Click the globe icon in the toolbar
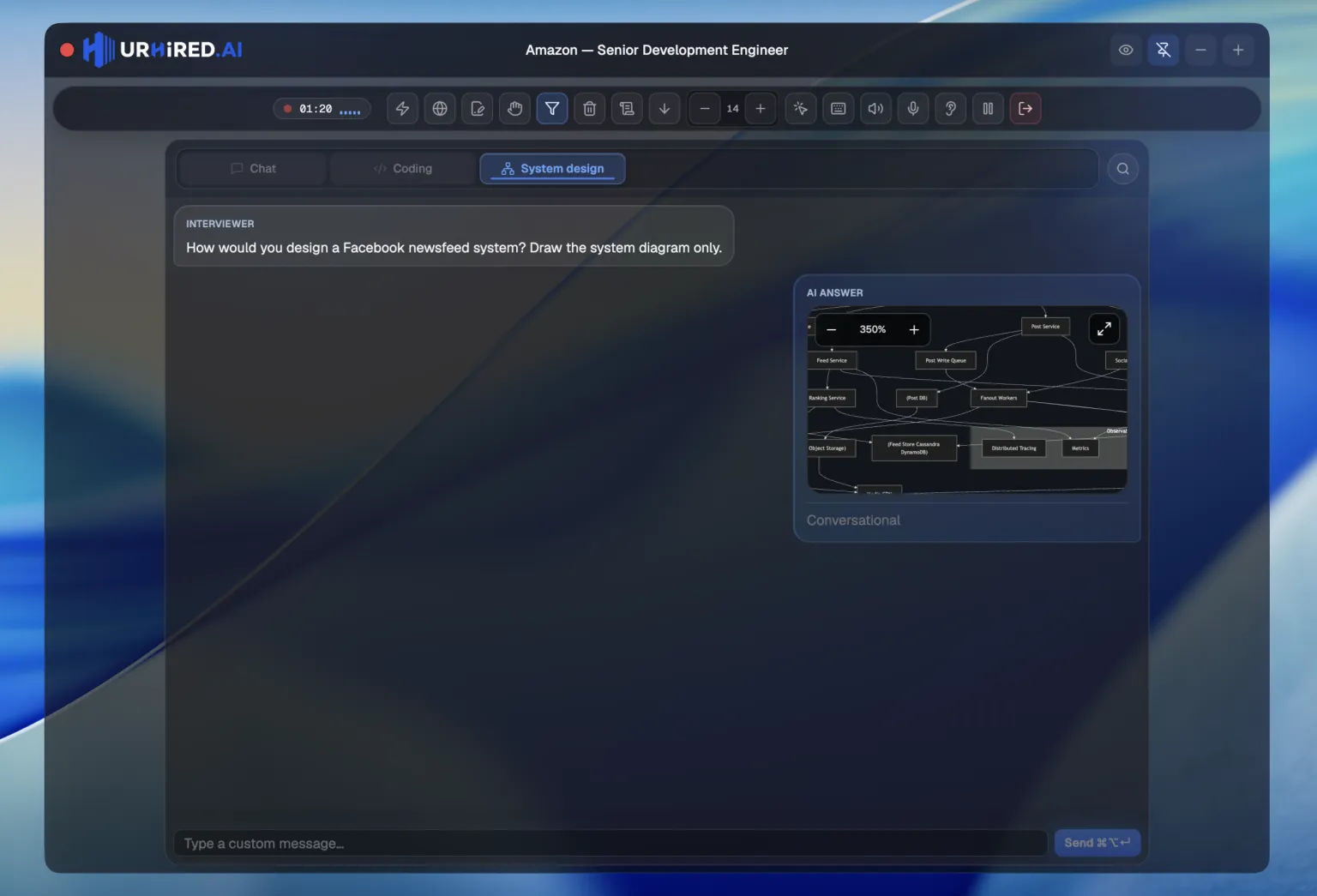1317x896 pixels. [x=440, y=109]
